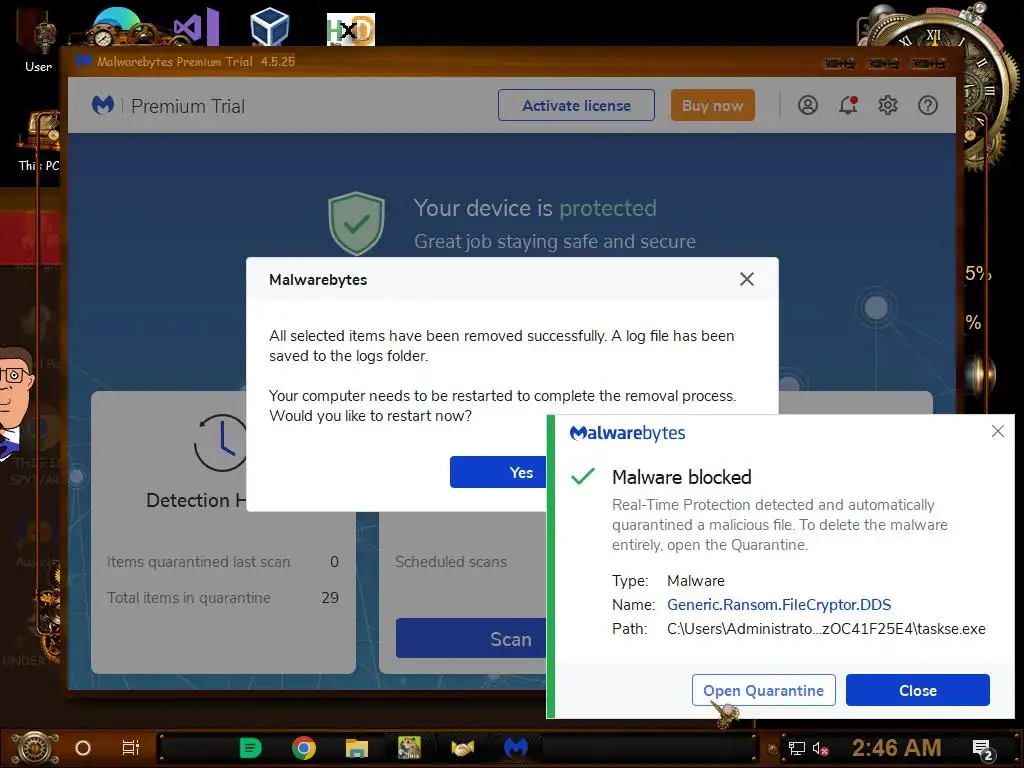Click the quarantine count value 29

click(330, 598)
